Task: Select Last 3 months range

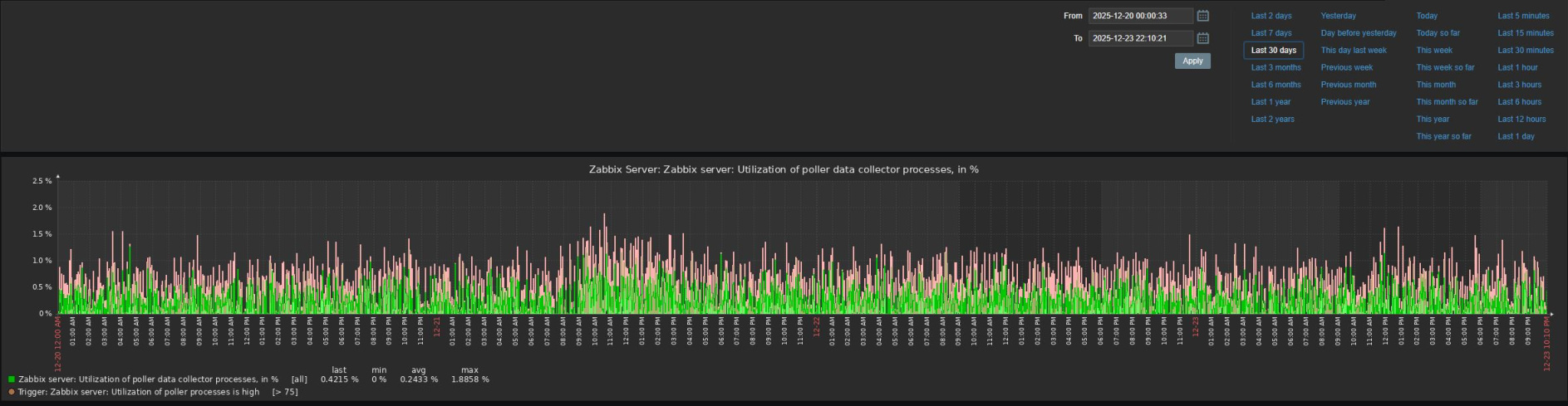Action: 1276,67
